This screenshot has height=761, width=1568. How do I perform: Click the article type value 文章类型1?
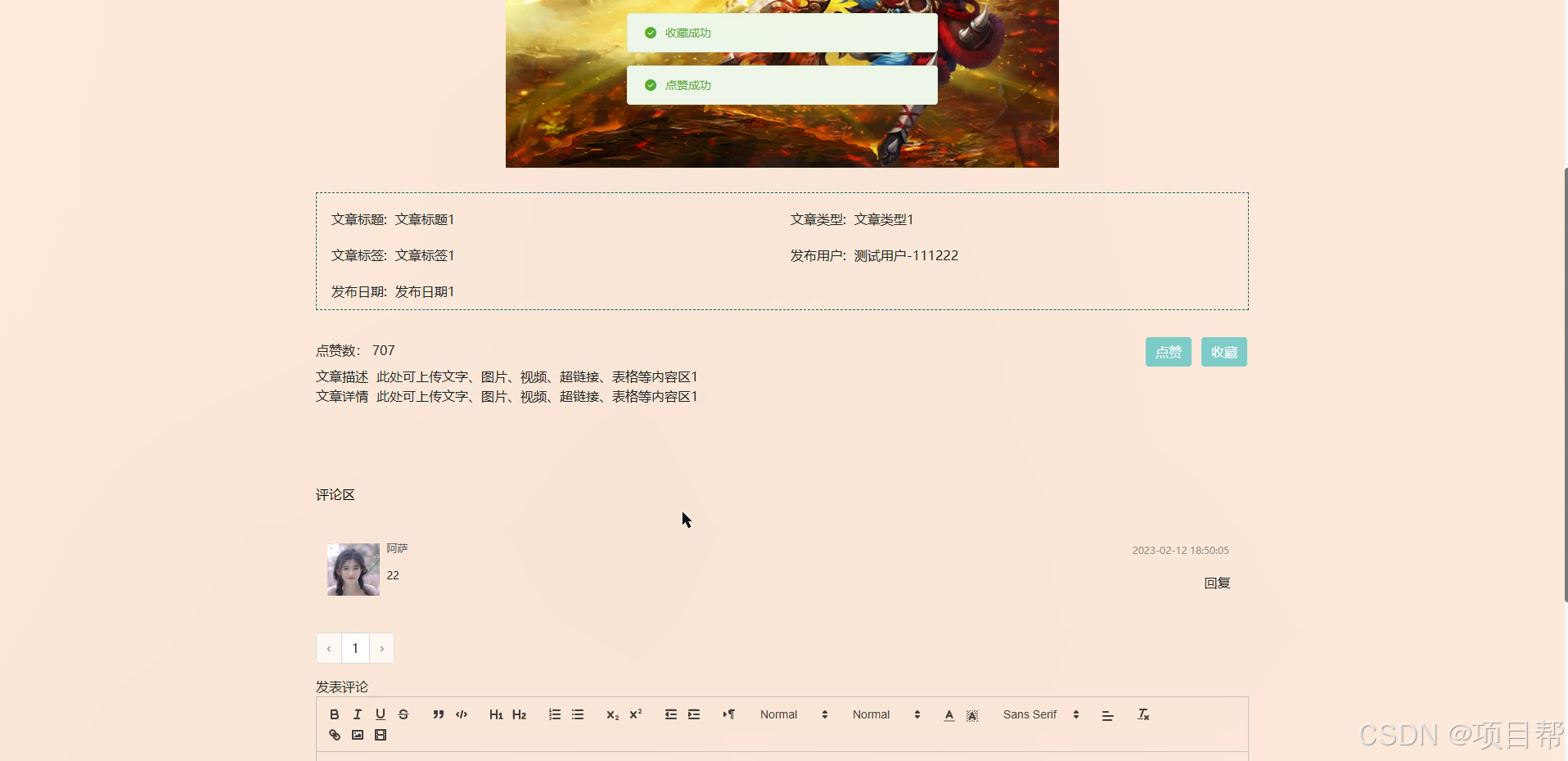pos(884,219)
